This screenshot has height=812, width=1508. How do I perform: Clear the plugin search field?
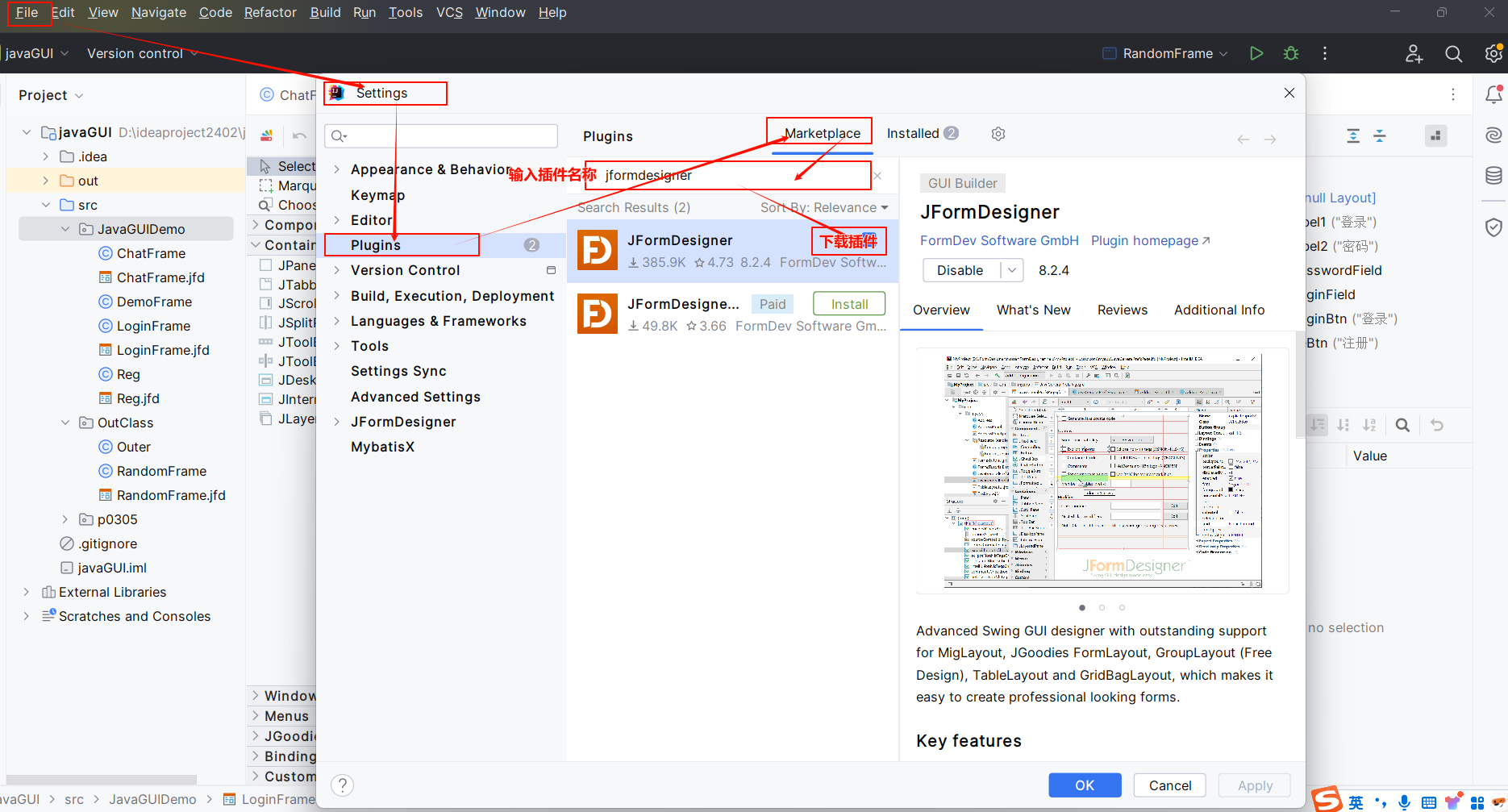point(877,176)
